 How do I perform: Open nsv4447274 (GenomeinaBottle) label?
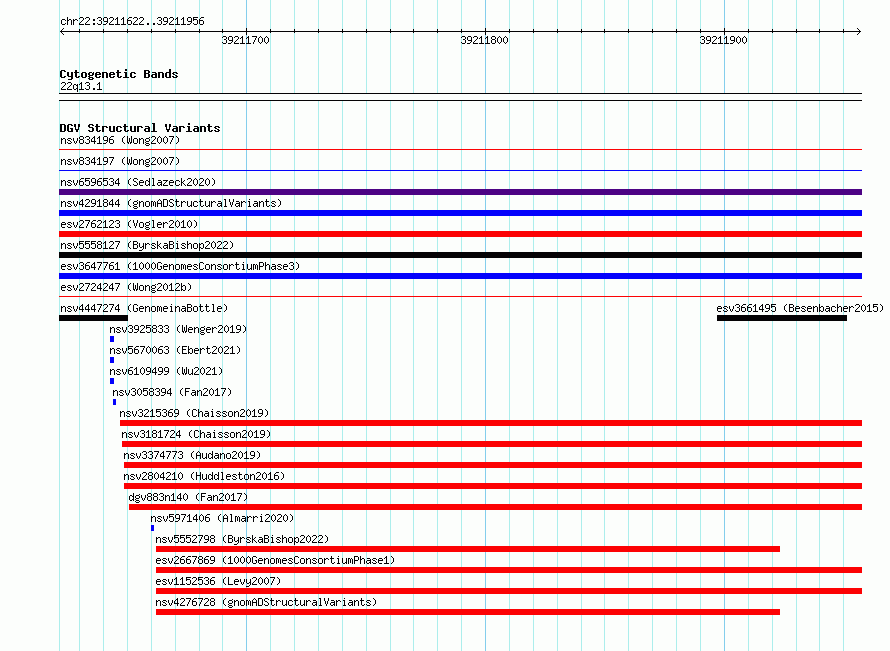(x=144, y=308)
